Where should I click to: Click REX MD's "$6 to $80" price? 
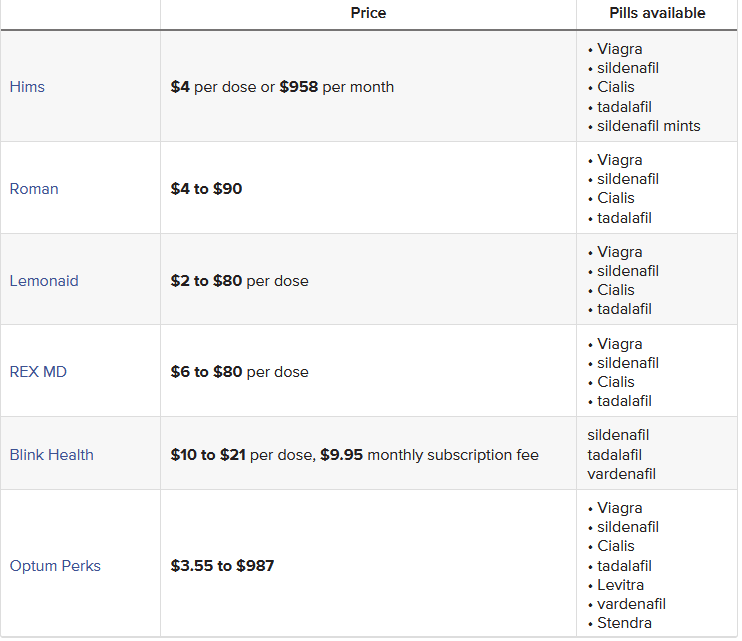(206, 372)
